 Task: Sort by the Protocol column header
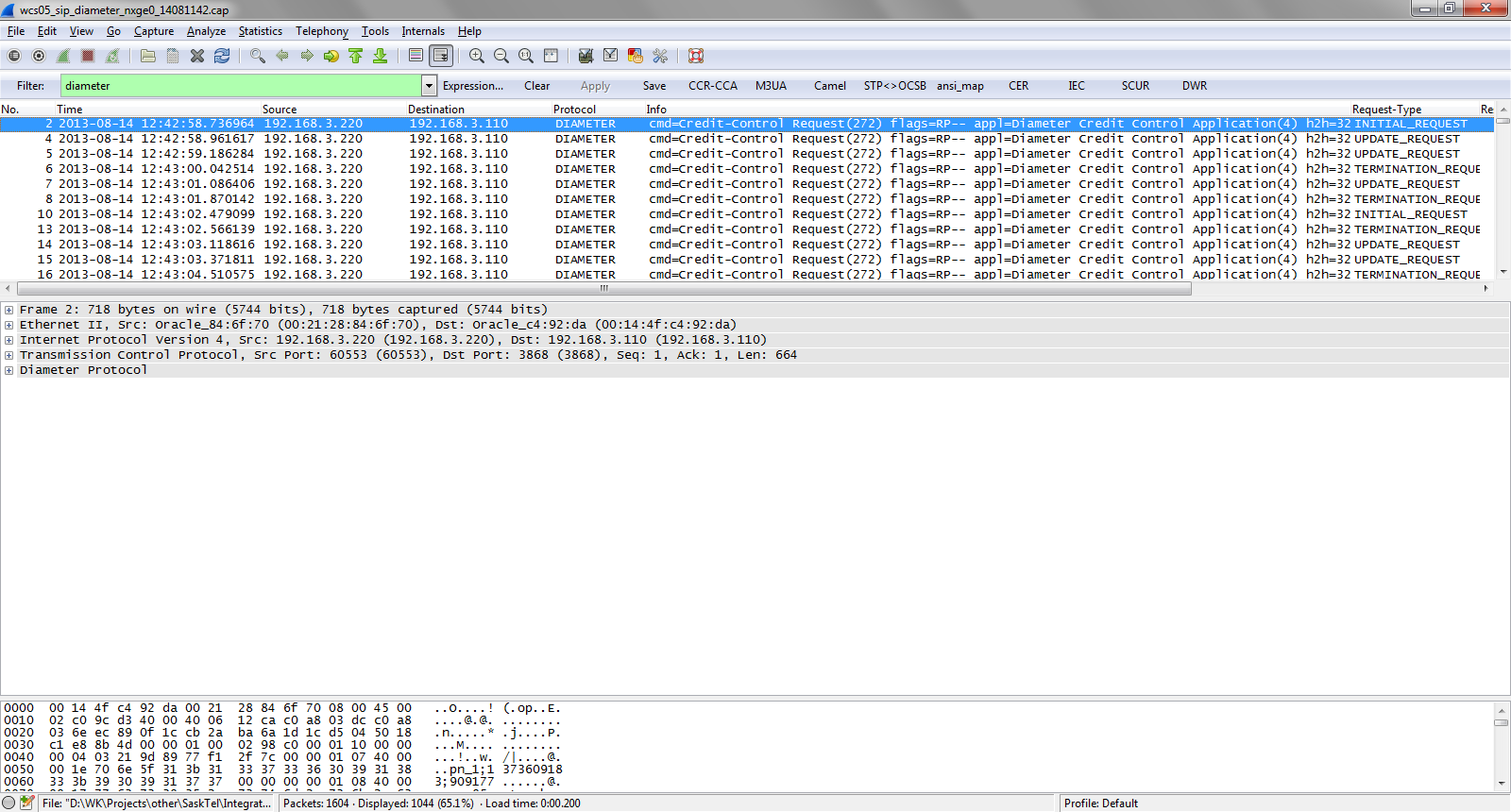coord(574,110)
